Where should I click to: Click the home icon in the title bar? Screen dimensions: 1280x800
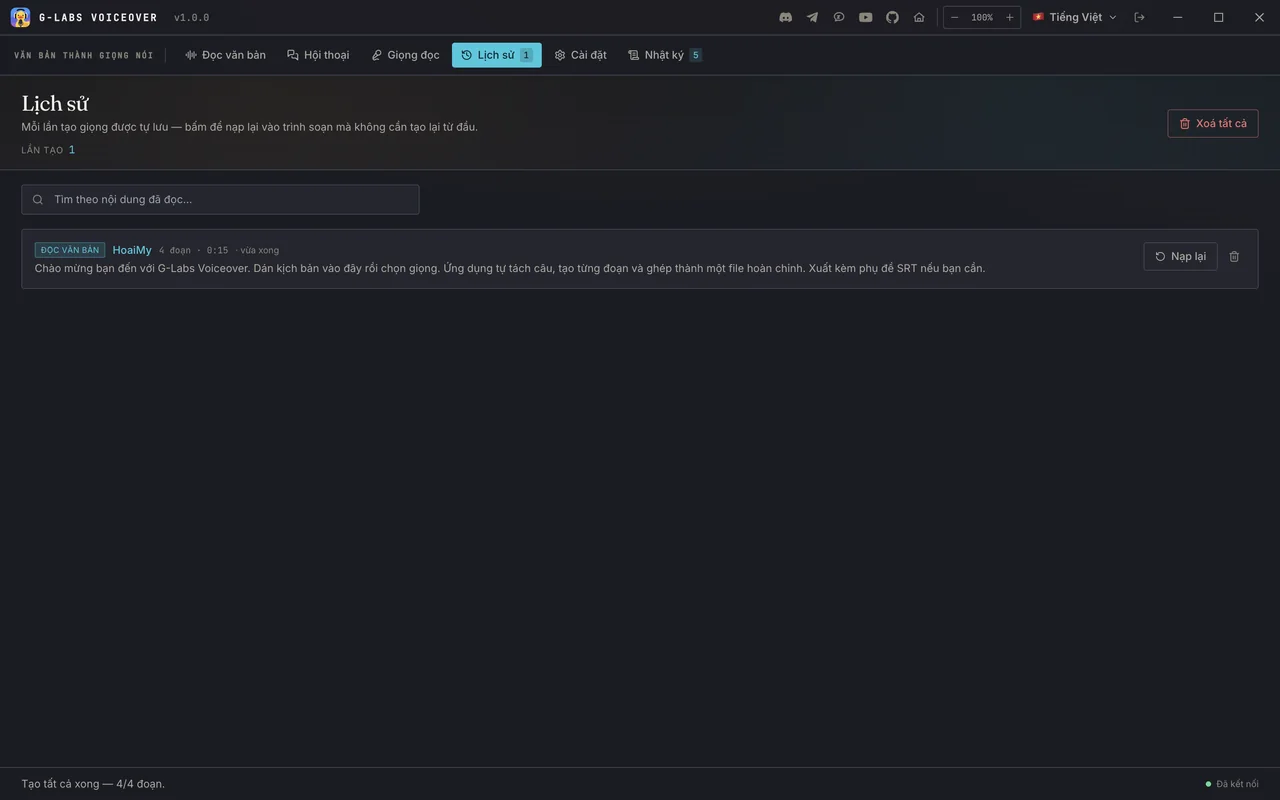tap(919, 17)
